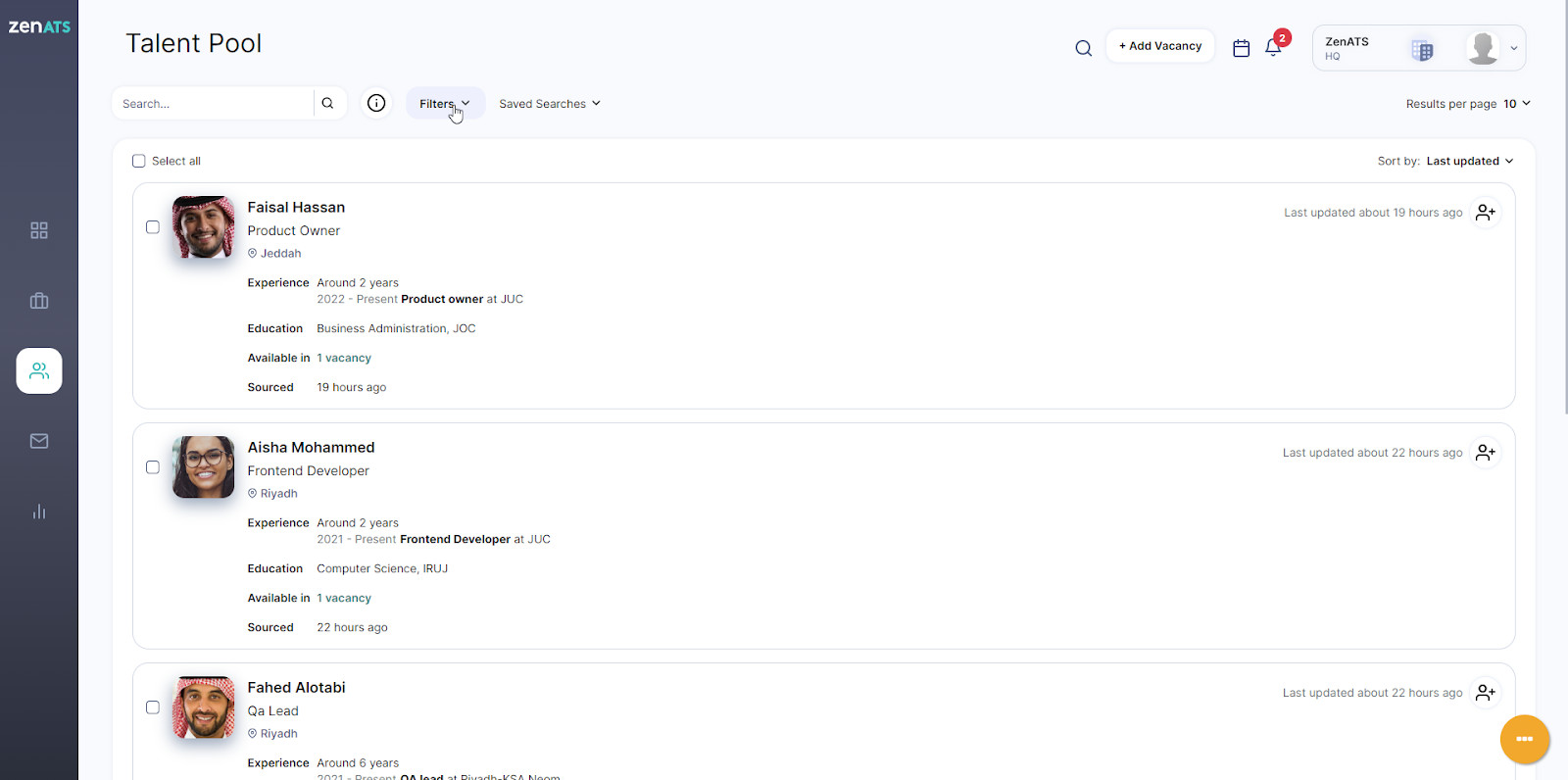This screenshot has width=1568, height=780.
Task: Click the search magnifier button in search box
Action: point(328,103)
